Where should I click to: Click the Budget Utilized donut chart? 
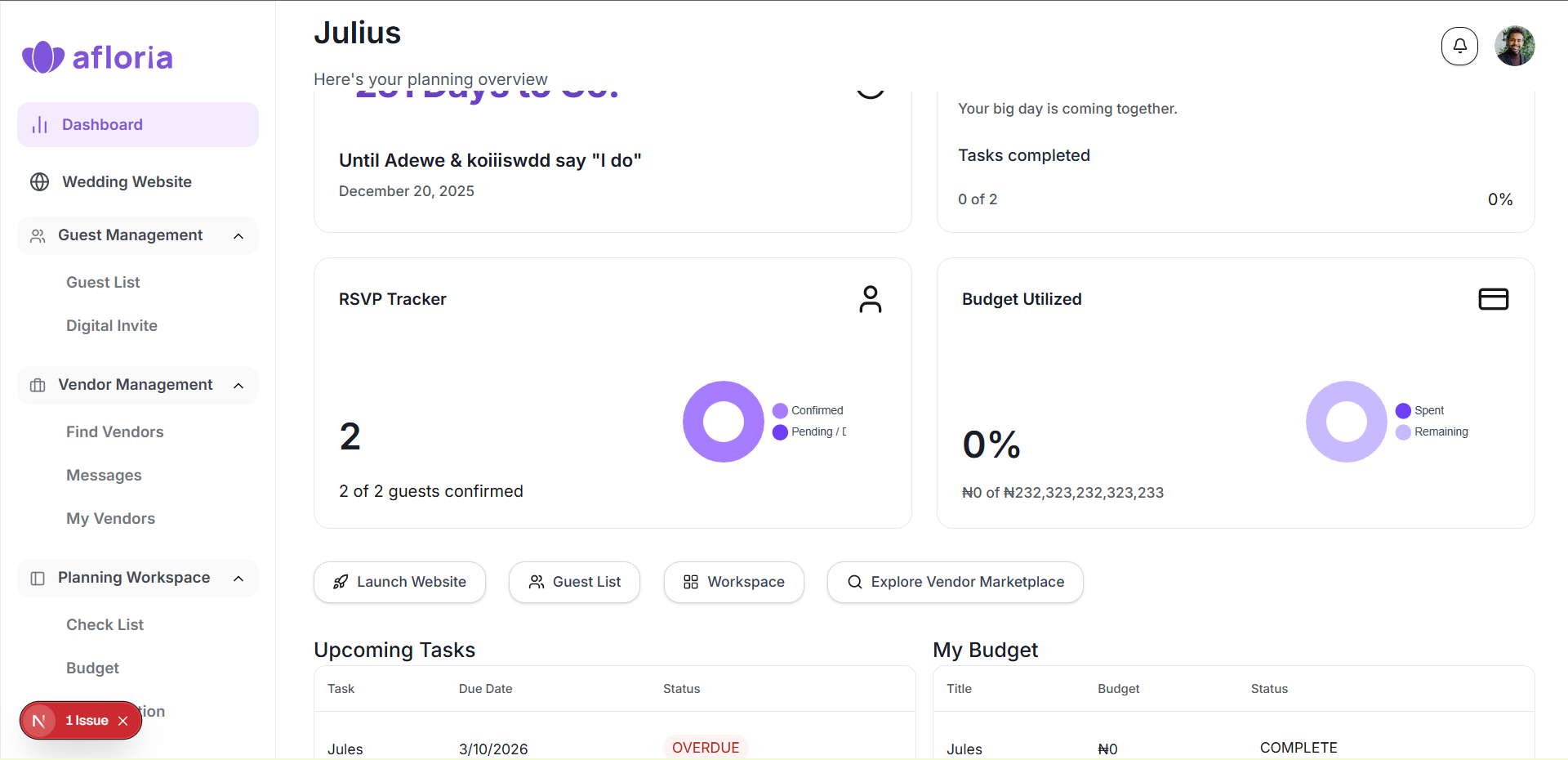click(x=1347, y=422)
